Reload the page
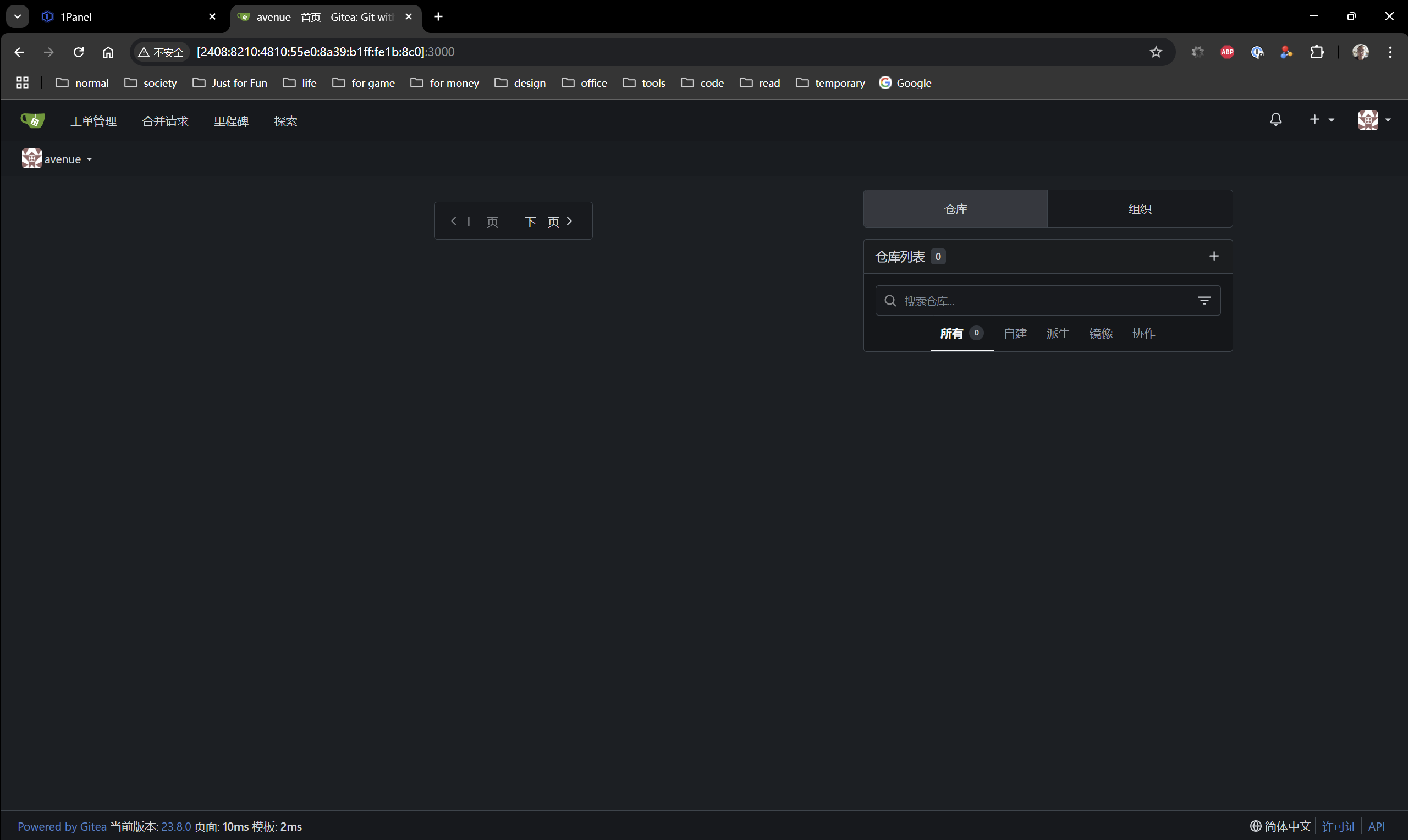 tap(79, 52)
